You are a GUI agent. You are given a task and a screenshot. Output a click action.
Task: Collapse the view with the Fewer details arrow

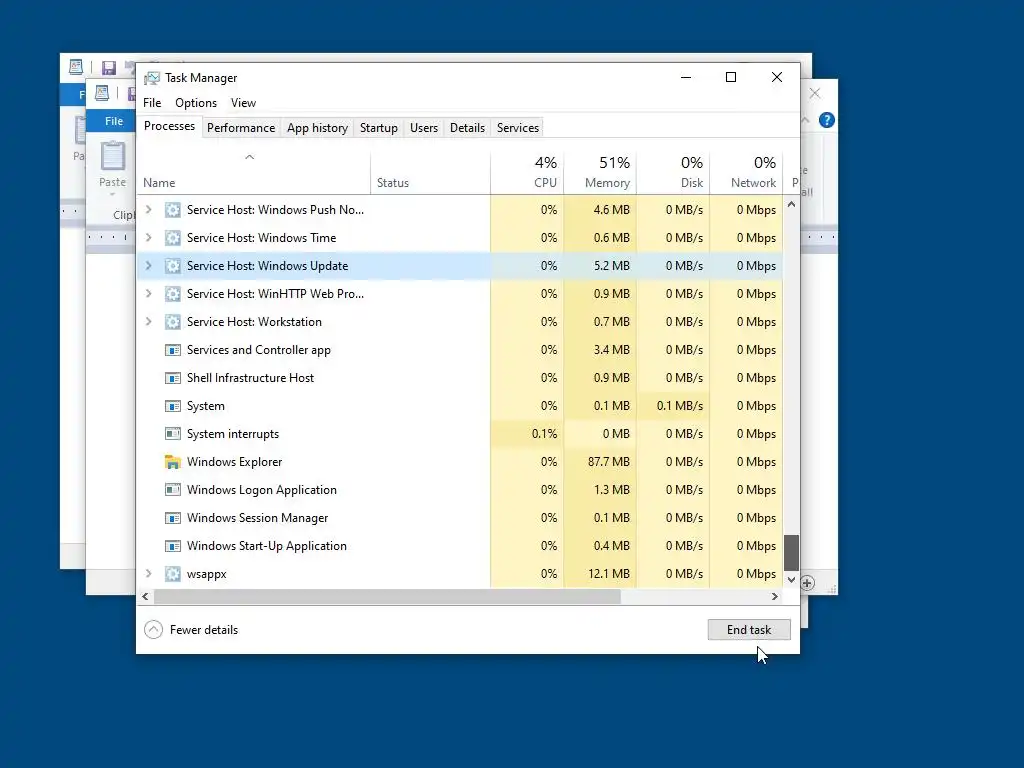pos(153,630)
